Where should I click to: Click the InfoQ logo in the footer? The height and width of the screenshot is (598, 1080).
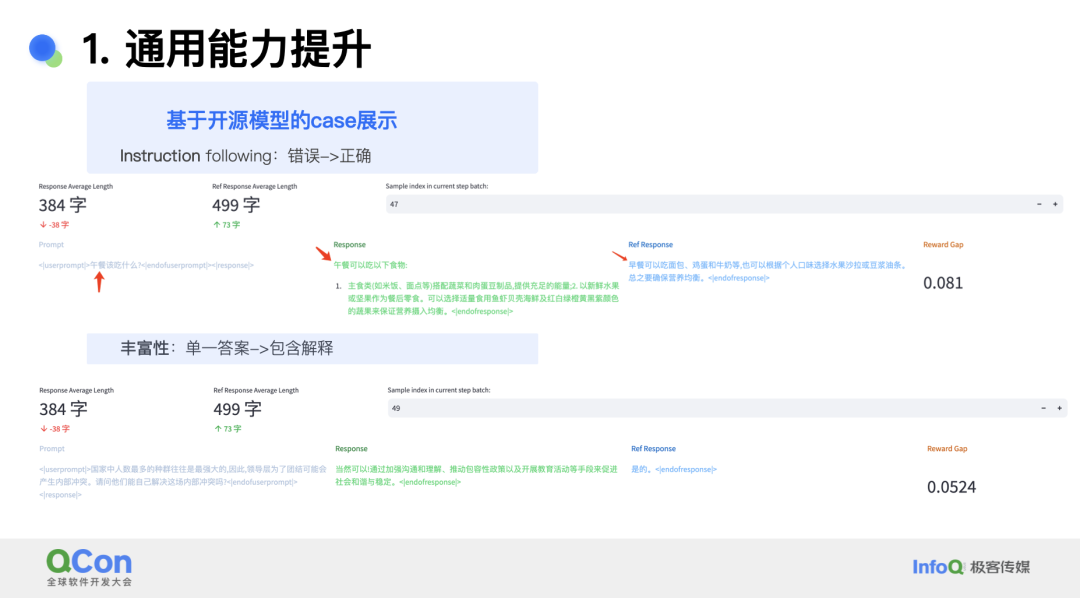[937, 567]
